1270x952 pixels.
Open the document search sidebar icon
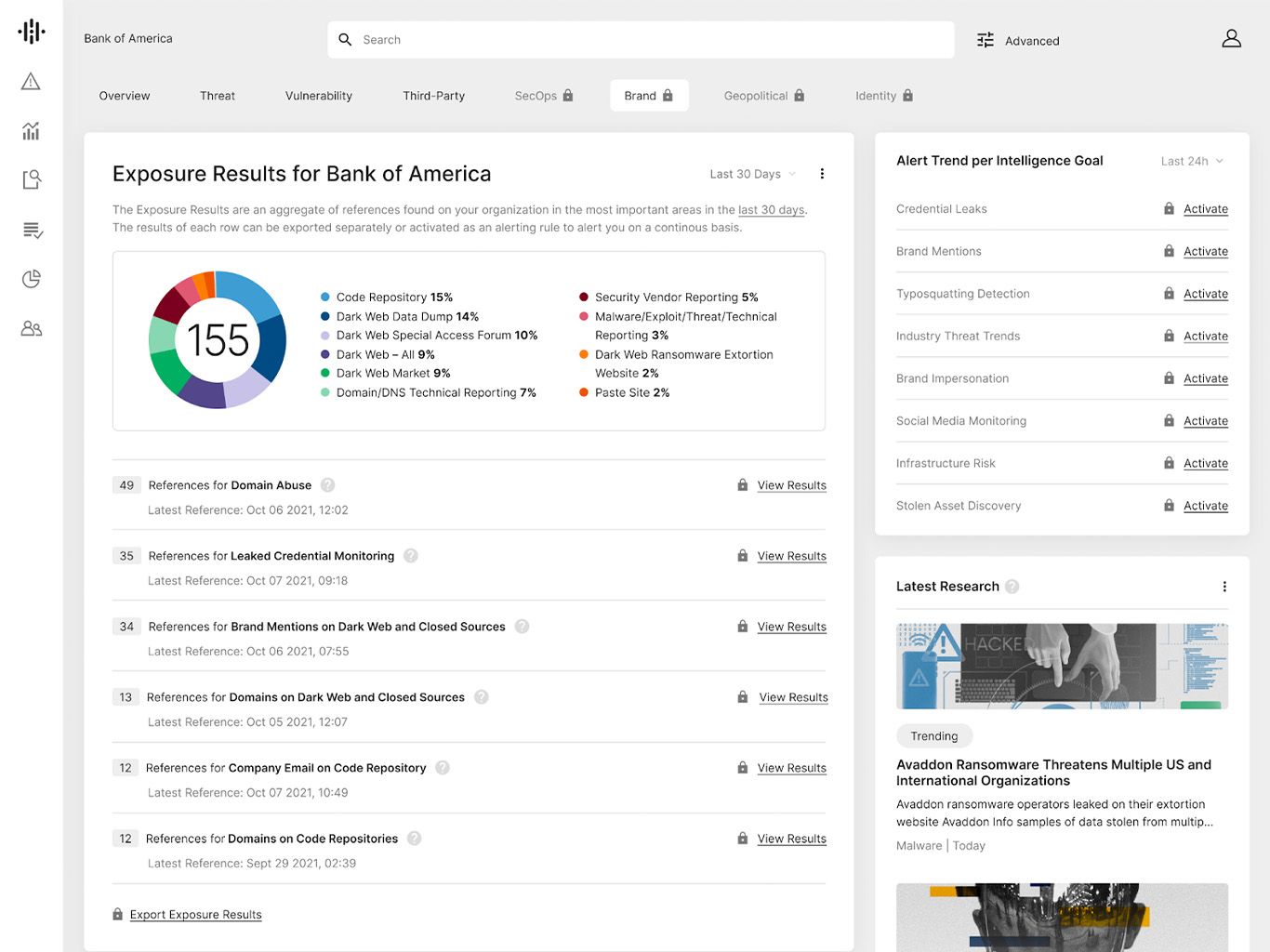(32, 179)
